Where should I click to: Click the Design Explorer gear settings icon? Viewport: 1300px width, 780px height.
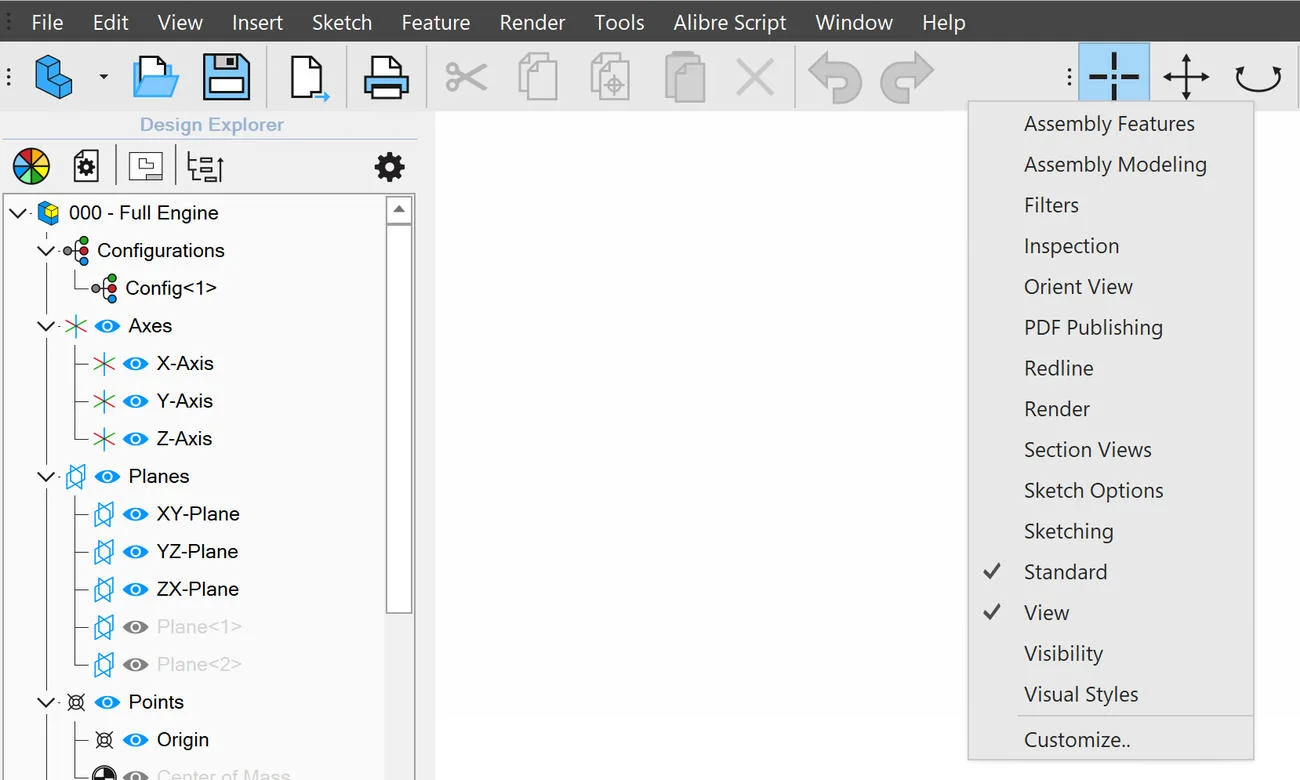(389, 166)
